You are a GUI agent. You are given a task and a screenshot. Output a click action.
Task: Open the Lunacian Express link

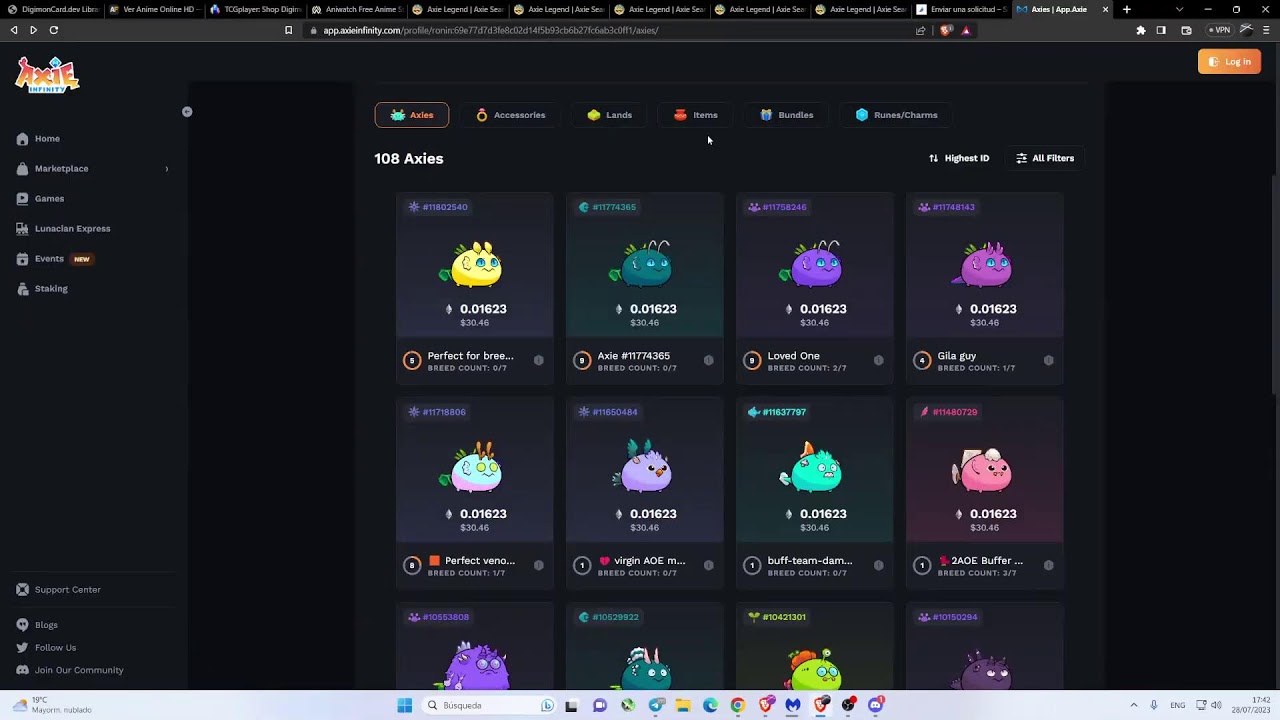click(x=73, y=229)
